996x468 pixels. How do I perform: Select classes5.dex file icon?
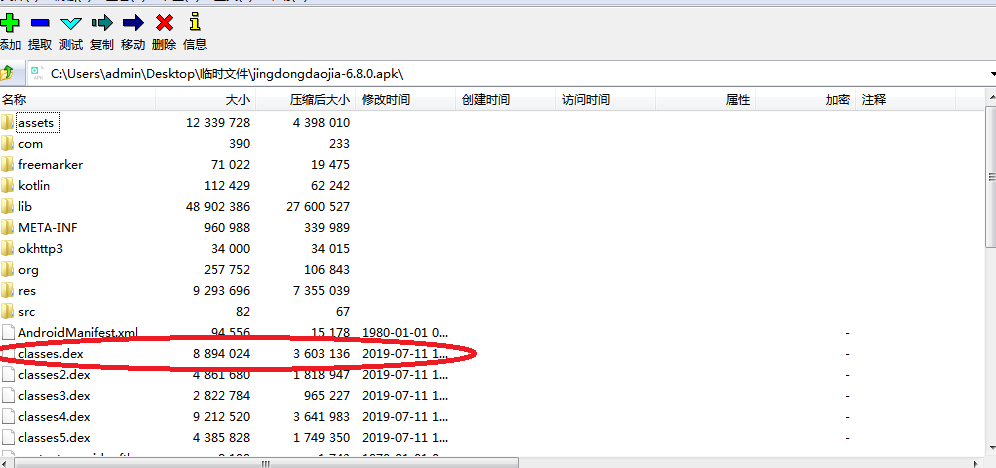pyautogui.click(x=8, y=438)
